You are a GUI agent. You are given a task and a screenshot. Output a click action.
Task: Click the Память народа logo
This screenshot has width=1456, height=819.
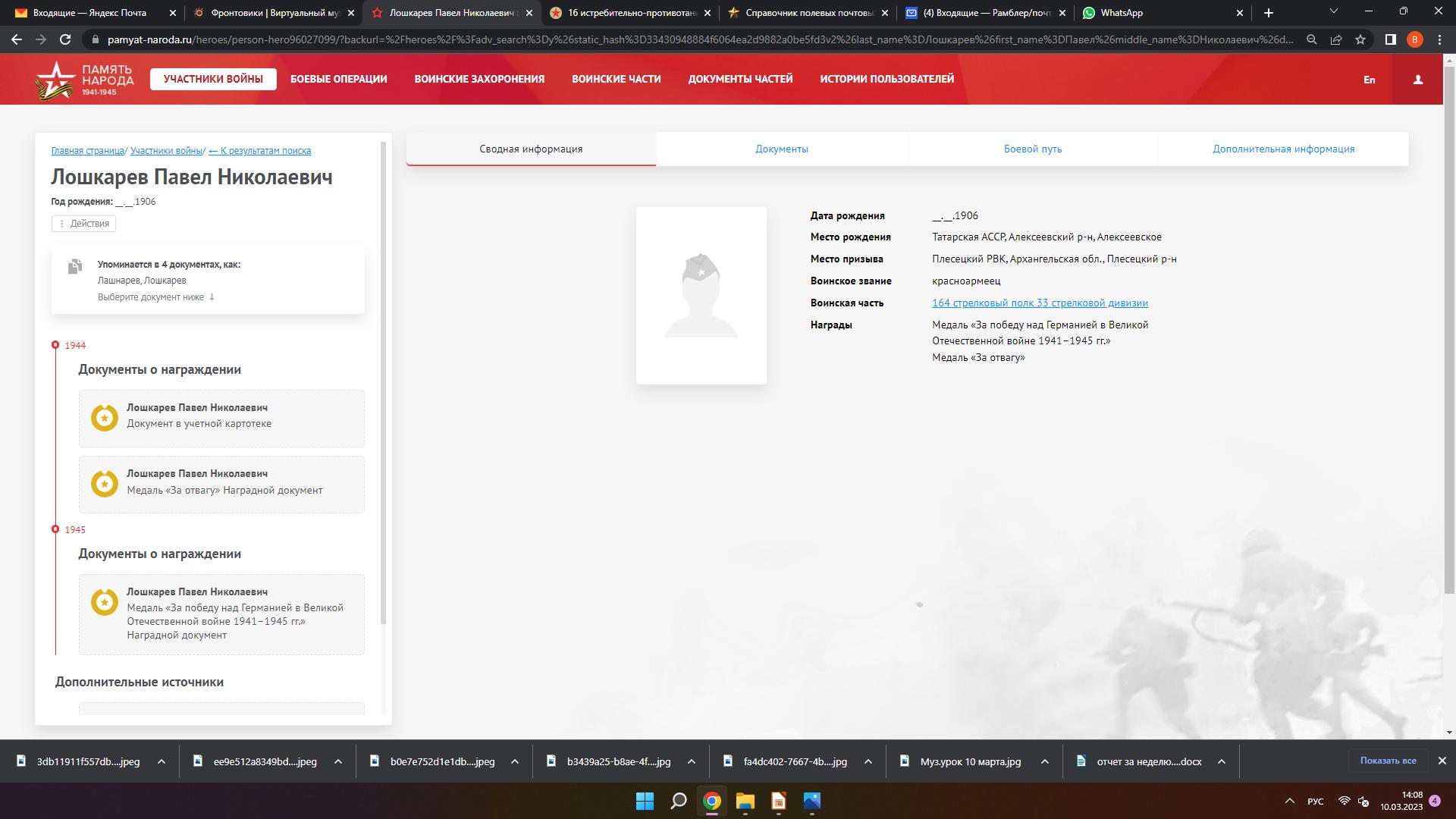[84, 80]
